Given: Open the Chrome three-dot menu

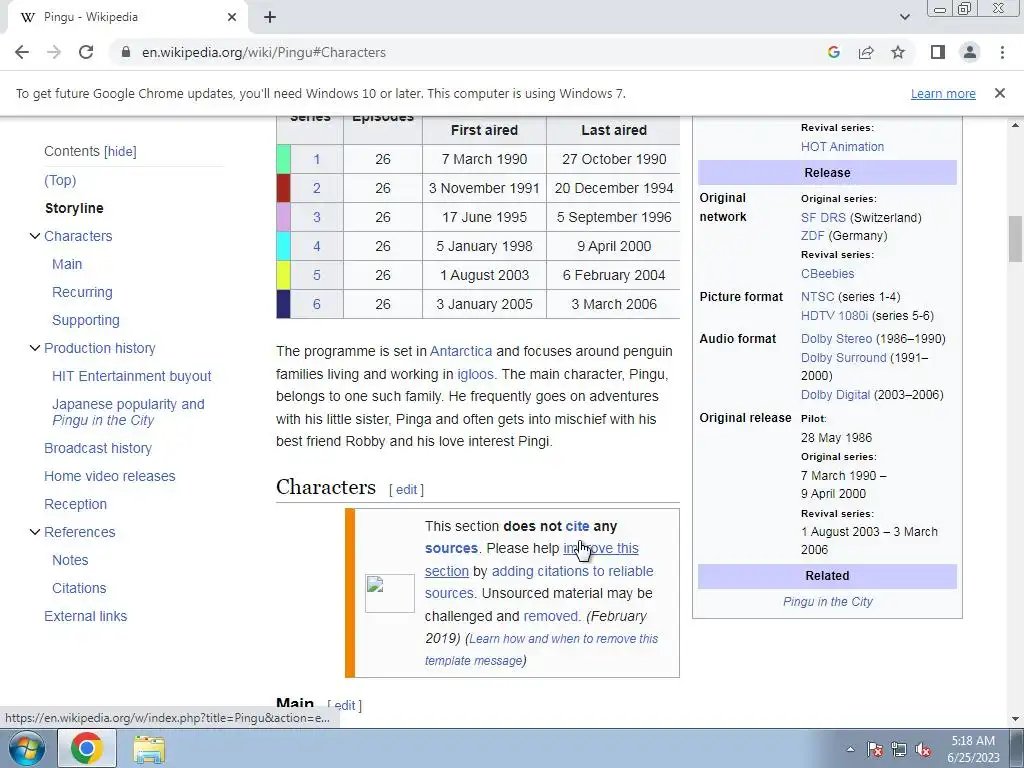Looking at the screenshot, I should coord(1002,52).
